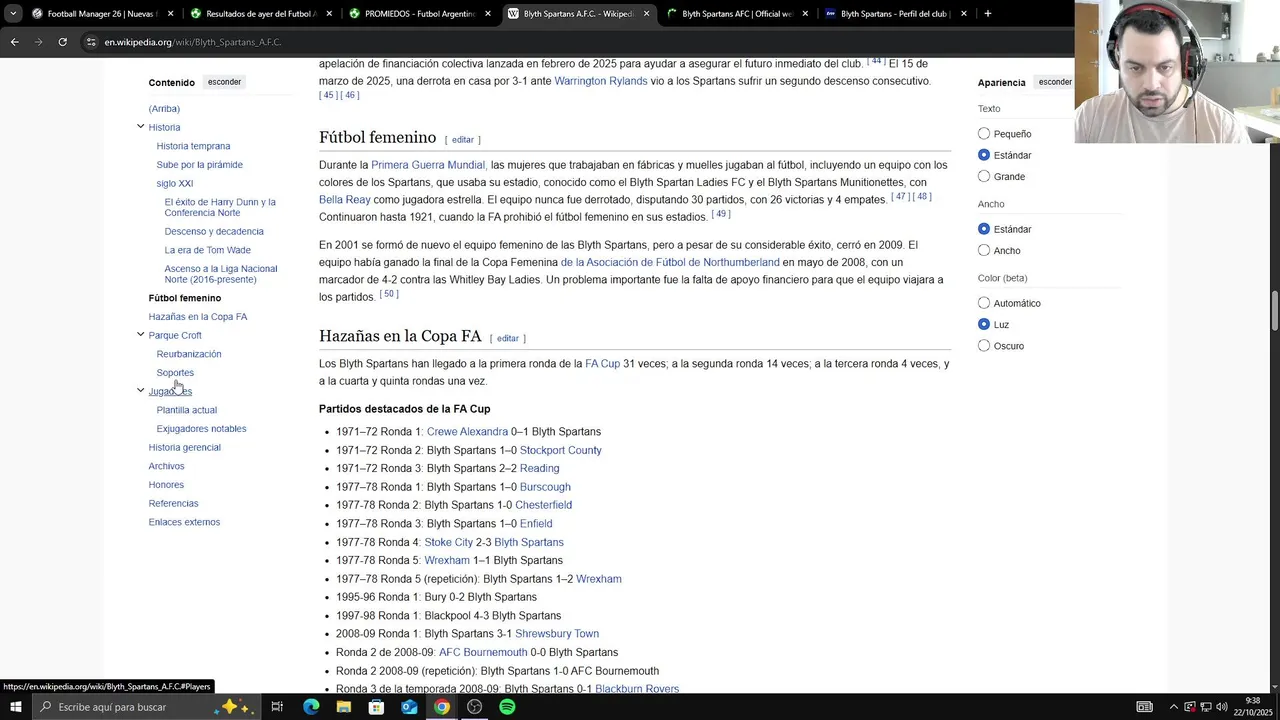This screenshot has width=1280, height=720.
Task: Open site information icon in address bar
Action: [91, 42]
